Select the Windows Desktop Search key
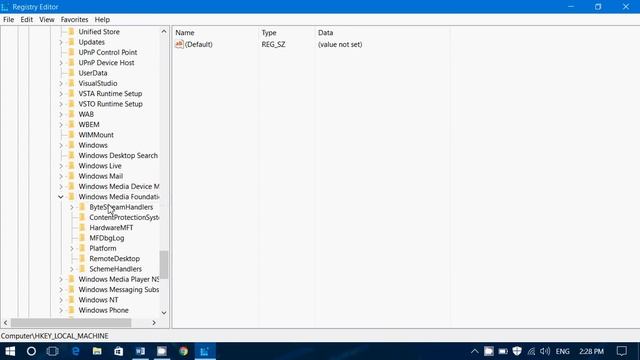Viewport: 640px width, 360px height. pos(118,156)
